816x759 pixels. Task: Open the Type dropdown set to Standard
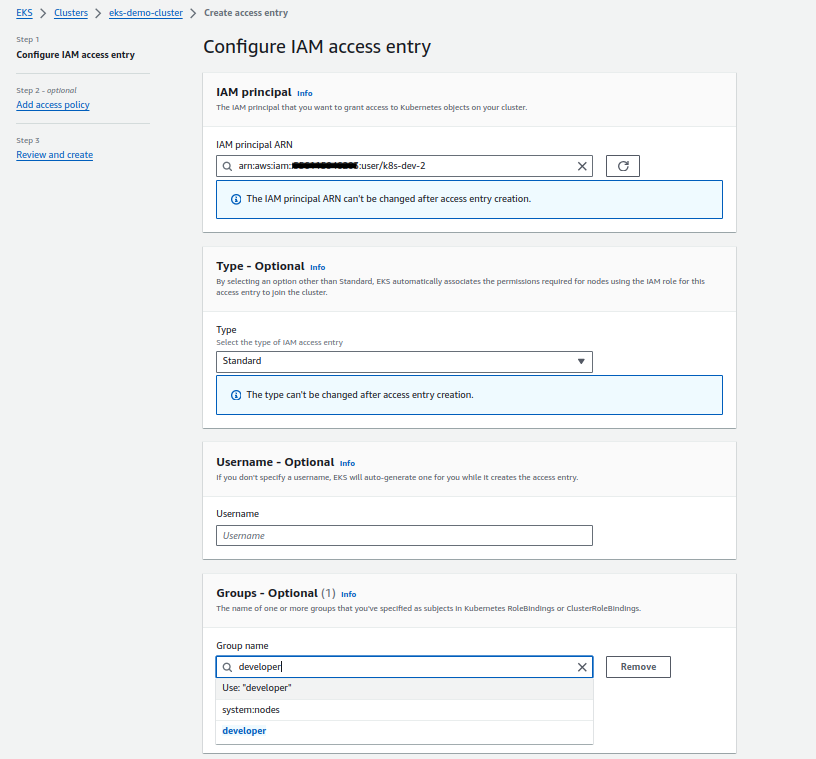click(404, 361)
